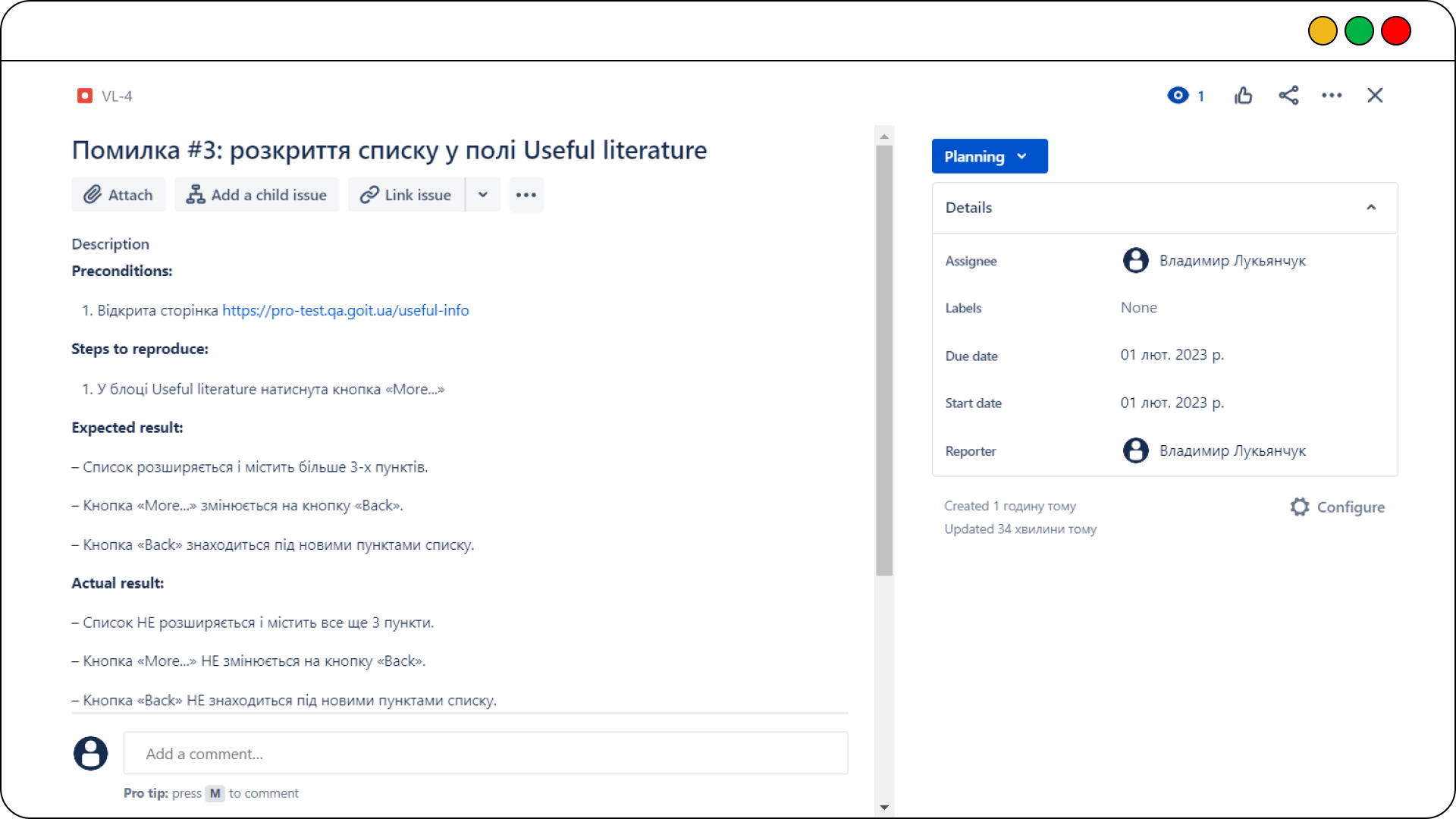Click the red bug issue type icon
Image resolution: width=1456 pixels, height=819 pixels.
click(x=85, y=96)
